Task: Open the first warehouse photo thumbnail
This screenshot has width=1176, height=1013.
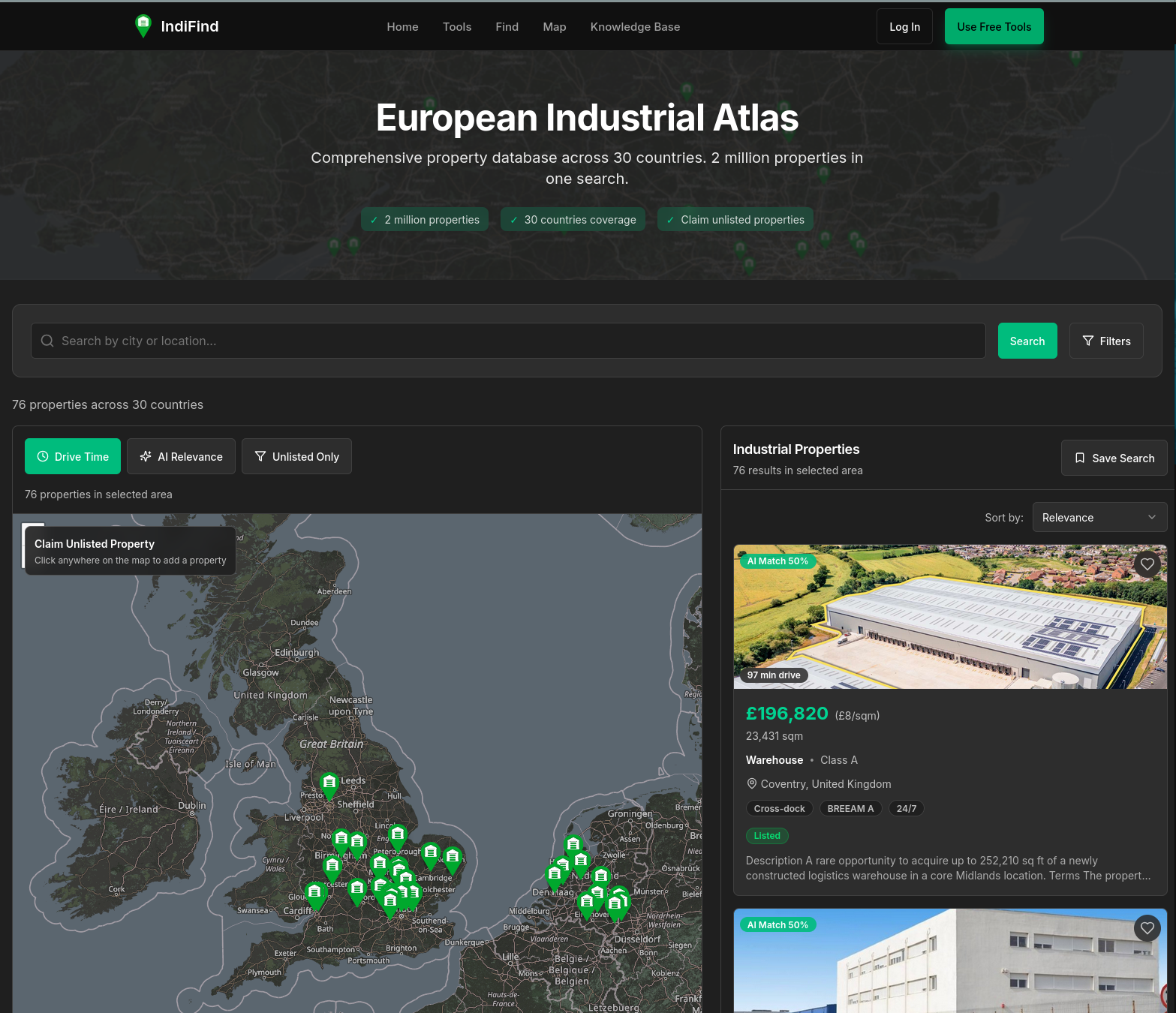Action: click(x=949, y=617)
